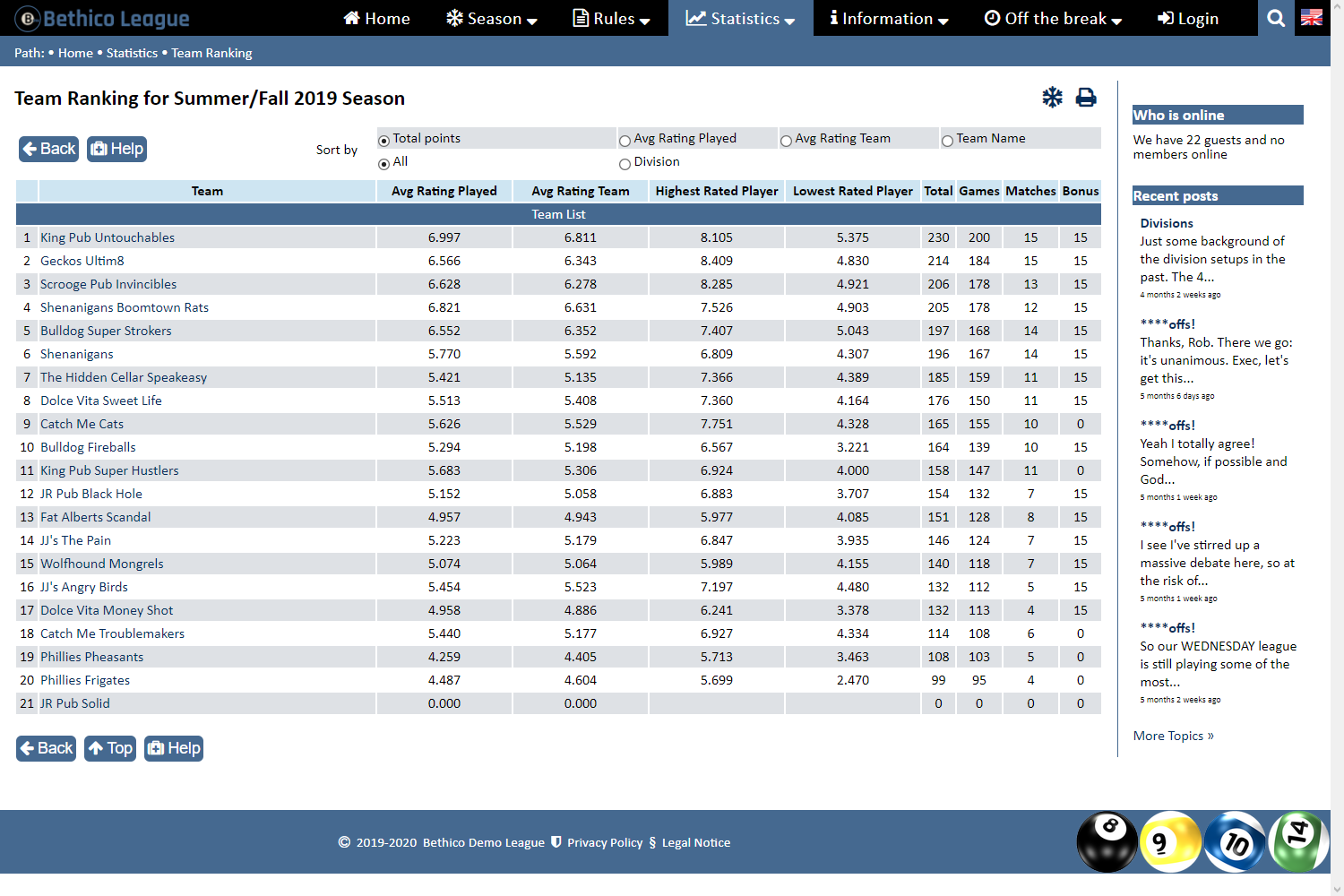This screenshot has width=1344, height=896.
Task: Open the More Topics link
Action: click(1173, 736)
